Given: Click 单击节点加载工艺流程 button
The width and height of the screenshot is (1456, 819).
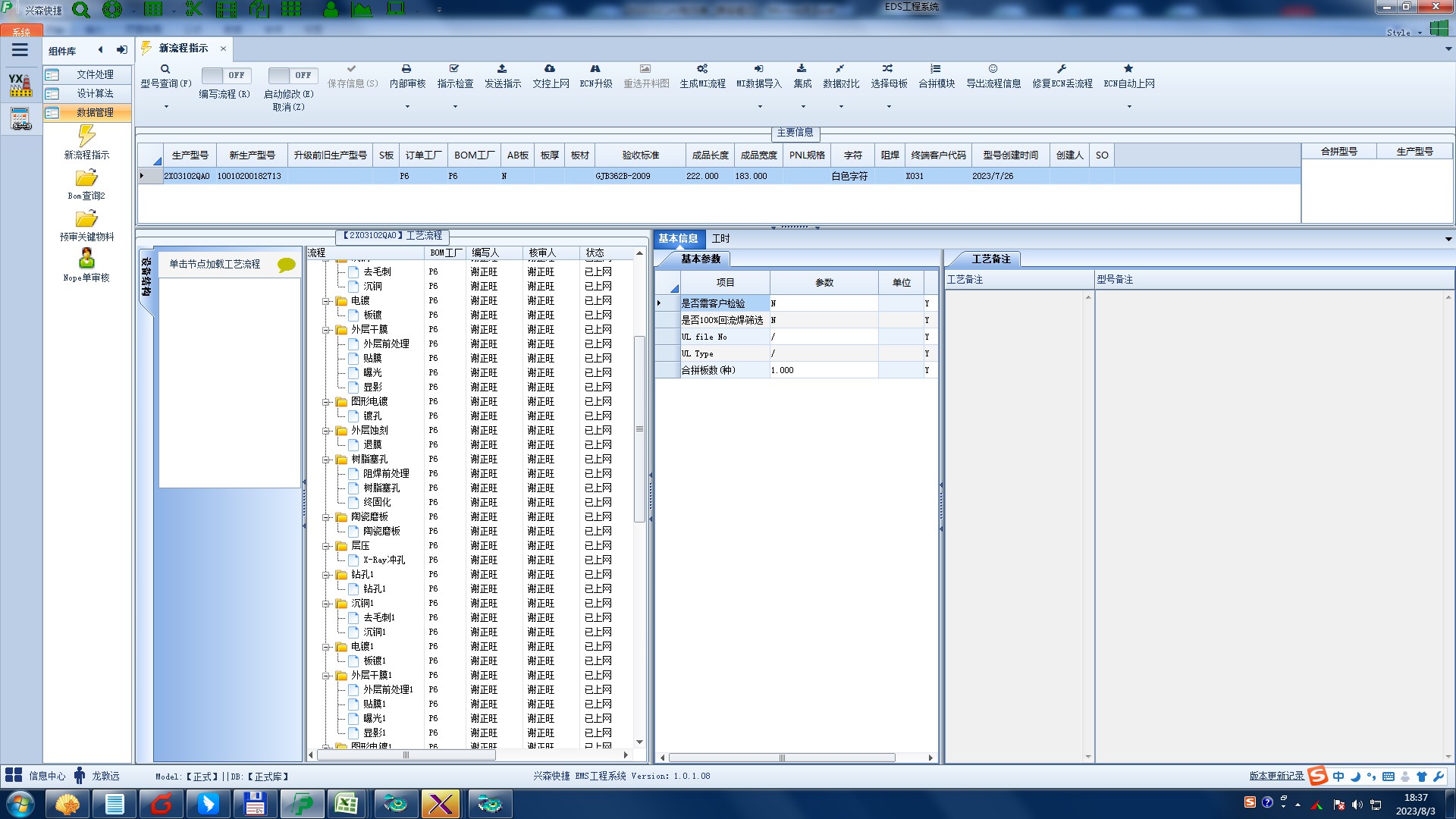Looking at the screenshot, I should 215,264.
